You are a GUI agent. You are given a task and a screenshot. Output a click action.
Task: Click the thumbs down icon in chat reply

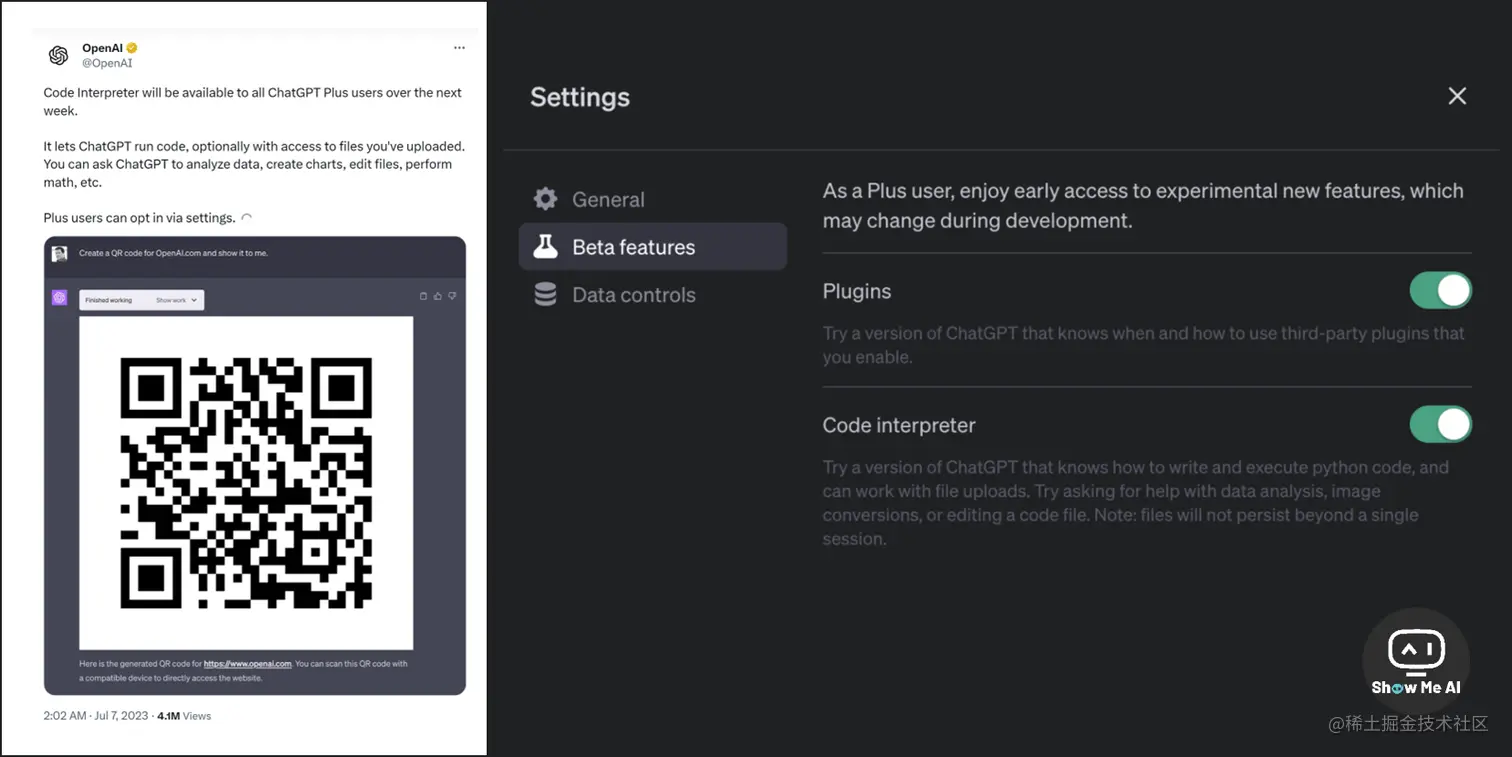[452, 296]
